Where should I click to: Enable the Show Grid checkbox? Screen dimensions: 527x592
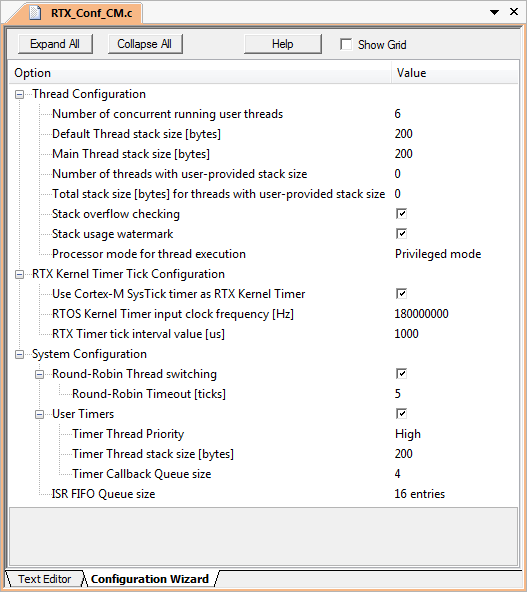pos(346,44)
